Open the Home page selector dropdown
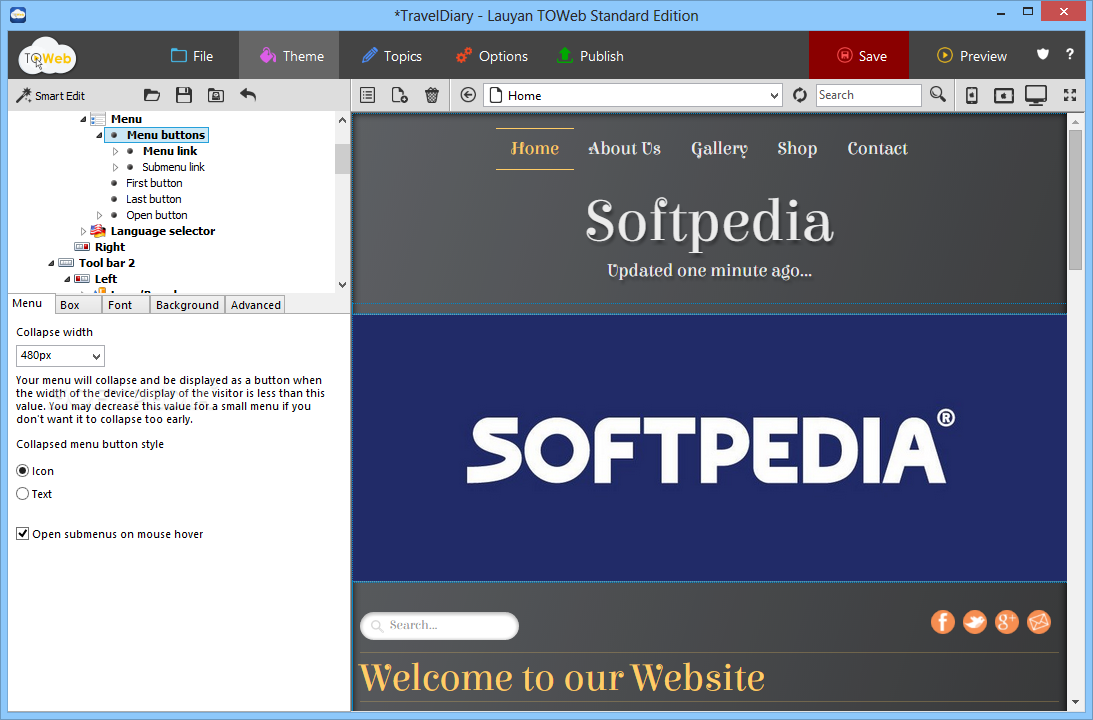The width and height of the screenshot is (1093, 720). click(x=633, y=95)
